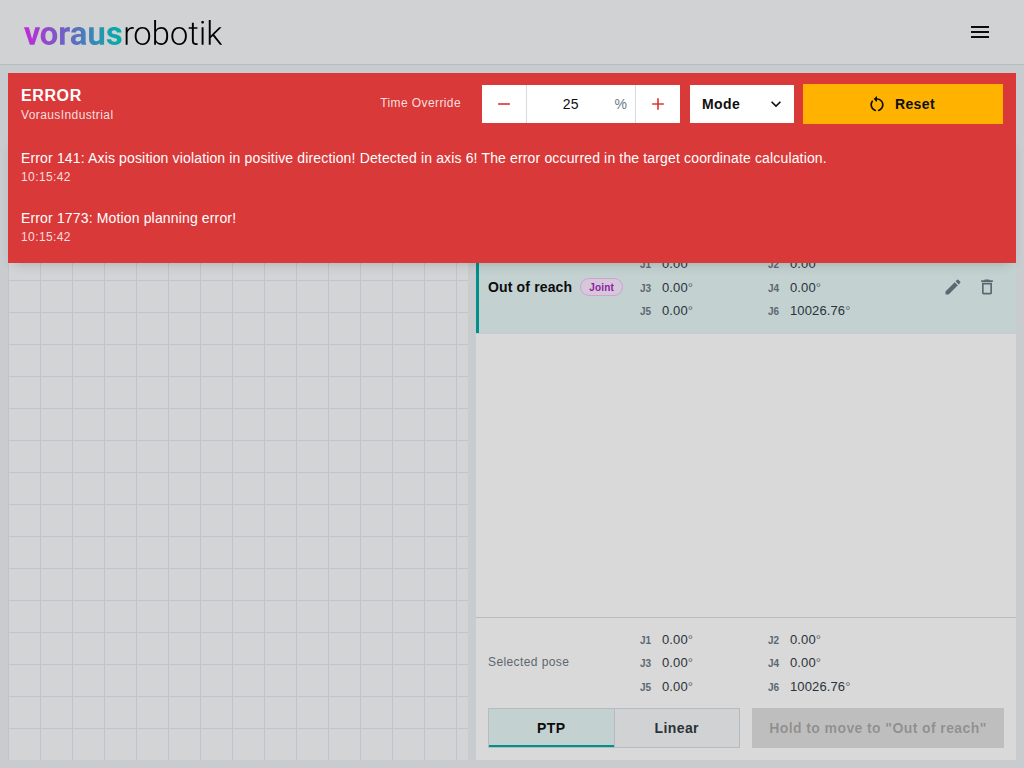
Task: Click the Selected pose label
Action: tap(528, 662)
